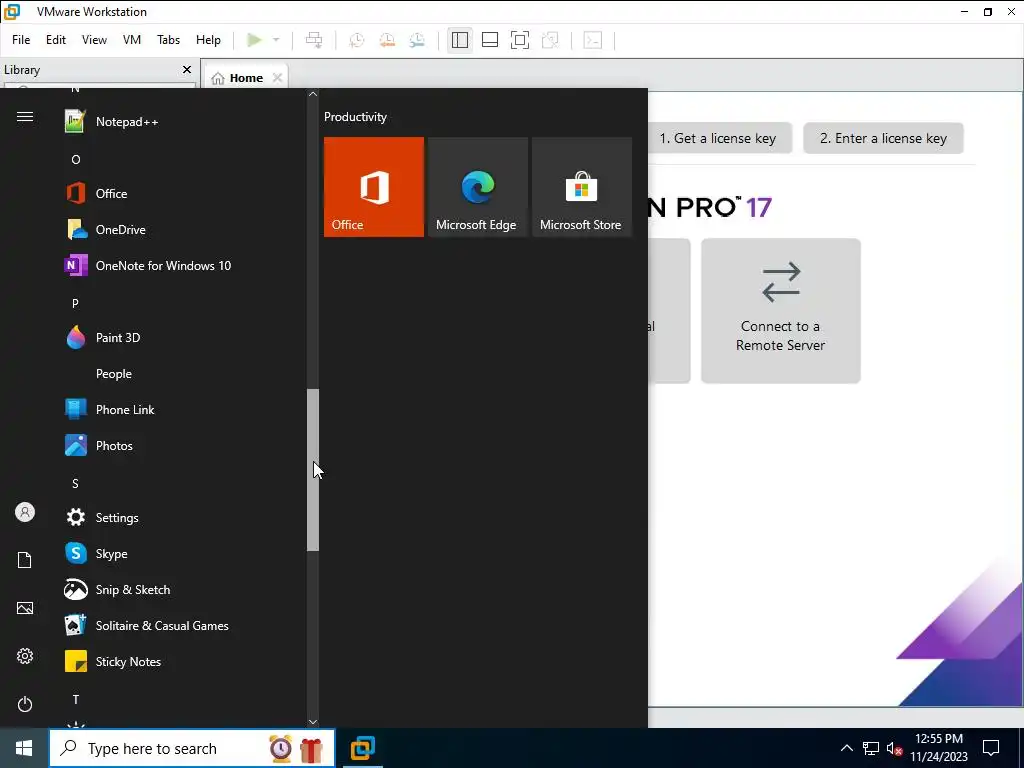This screenshot has width=1024, height=768.
Task: Open the Office tile in Productivity
Action: [374, 187]
